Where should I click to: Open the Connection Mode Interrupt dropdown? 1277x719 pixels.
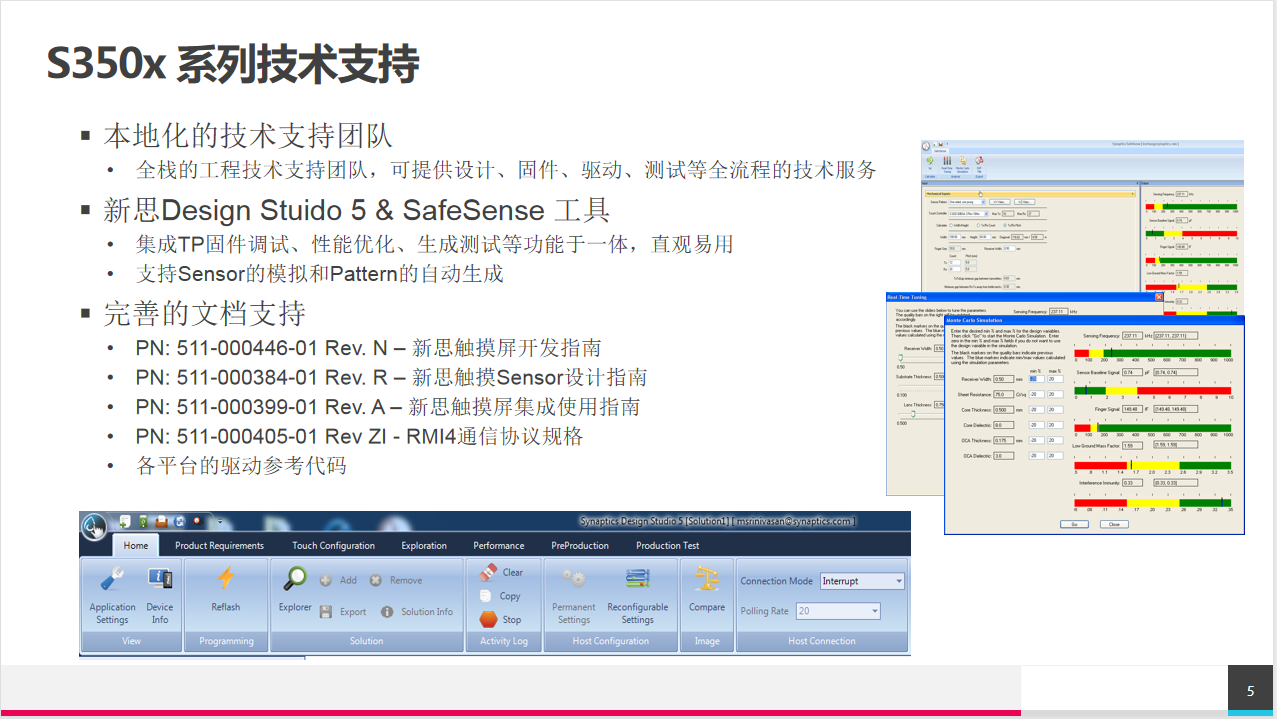point(862,580)
